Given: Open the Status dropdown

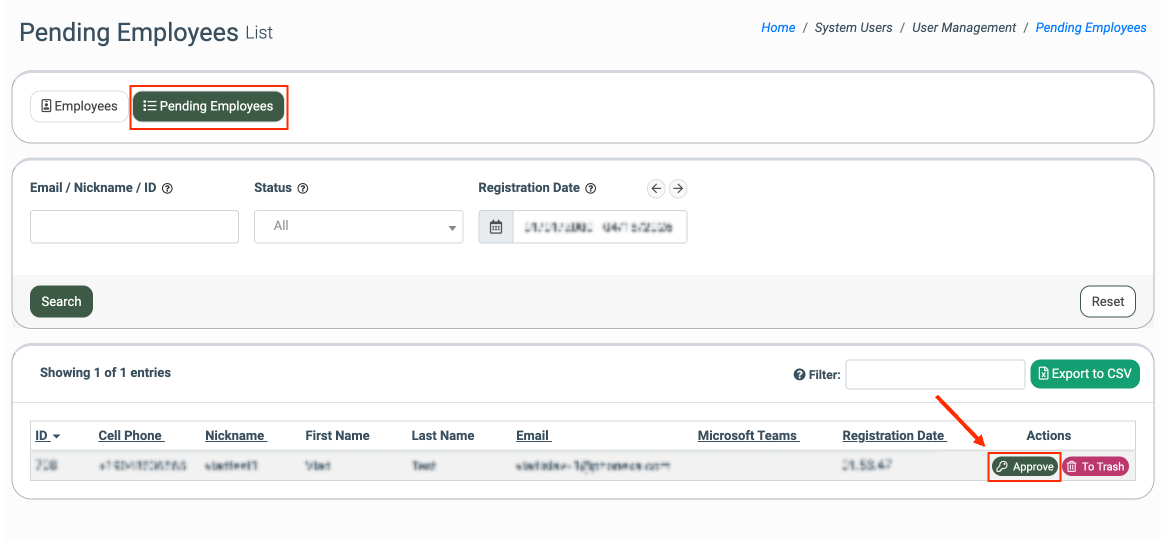Looking at the screenshot, I should click(358, 227).
